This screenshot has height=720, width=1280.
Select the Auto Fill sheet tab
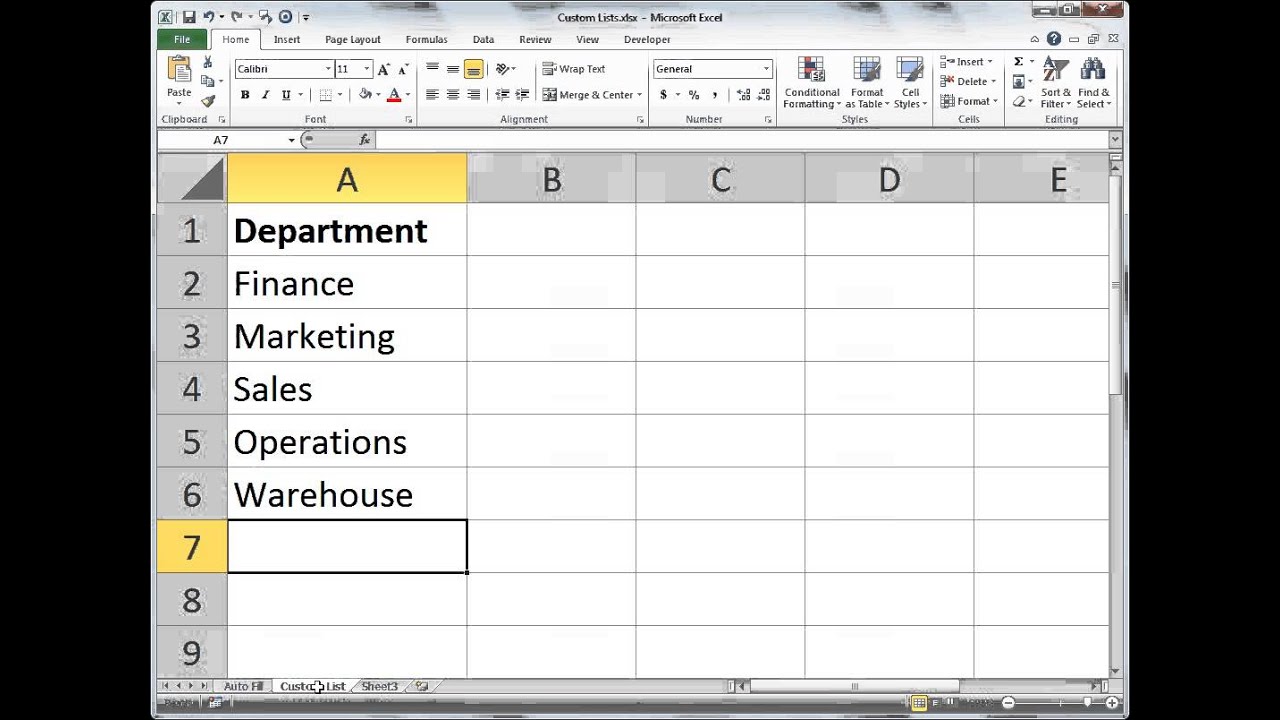[243, 687]
